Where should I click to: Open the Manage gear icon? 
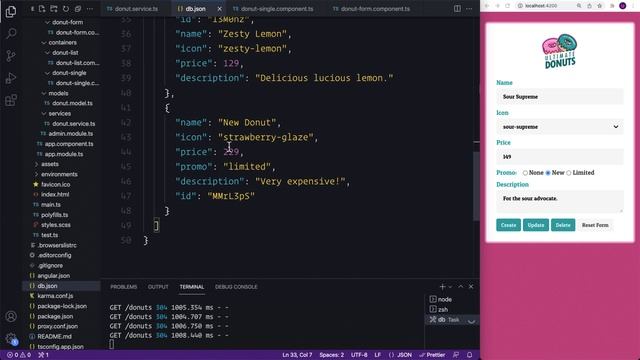[x=11, y=338]
